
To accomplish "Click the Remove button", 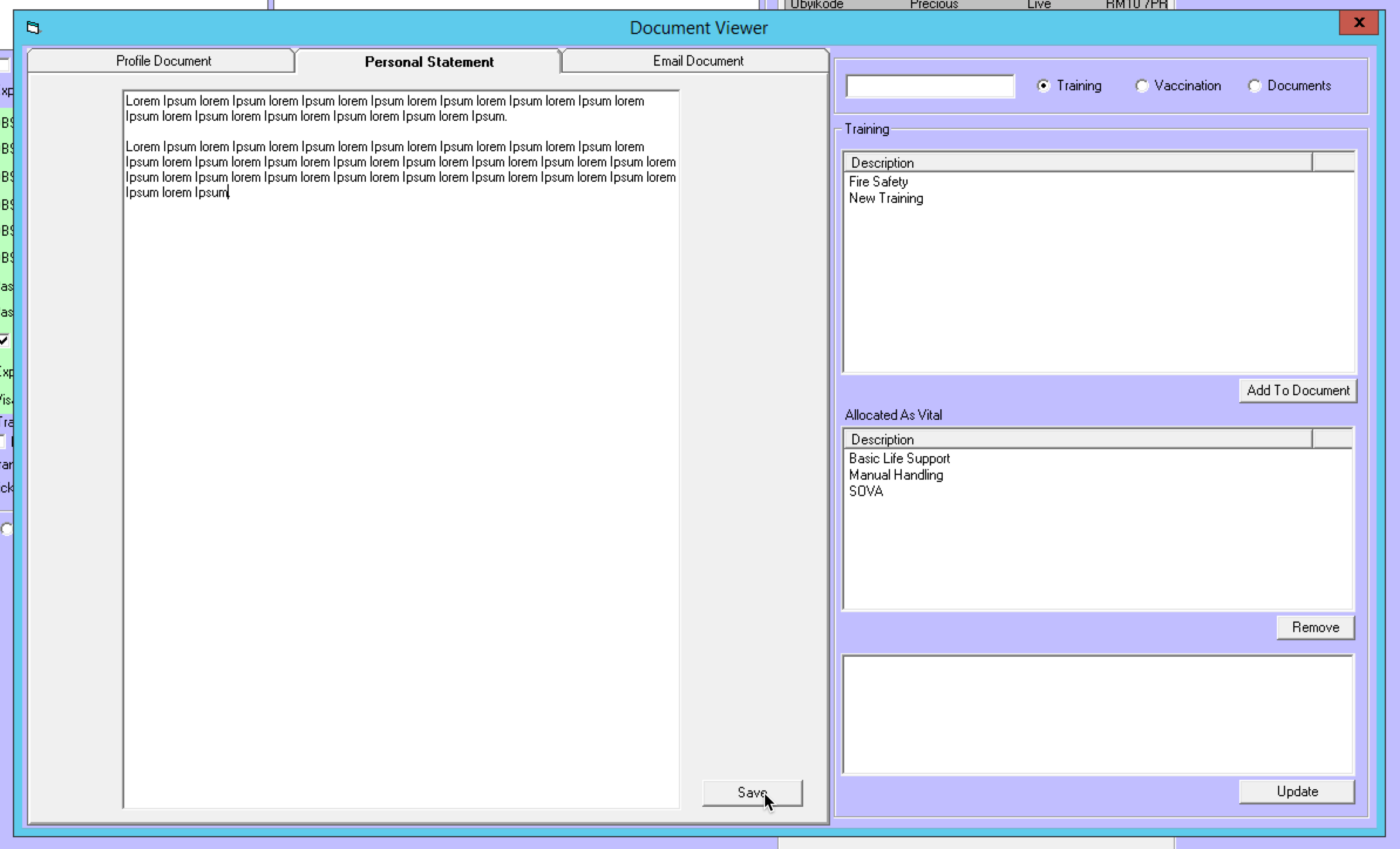I will click(x=1315, y=627).
